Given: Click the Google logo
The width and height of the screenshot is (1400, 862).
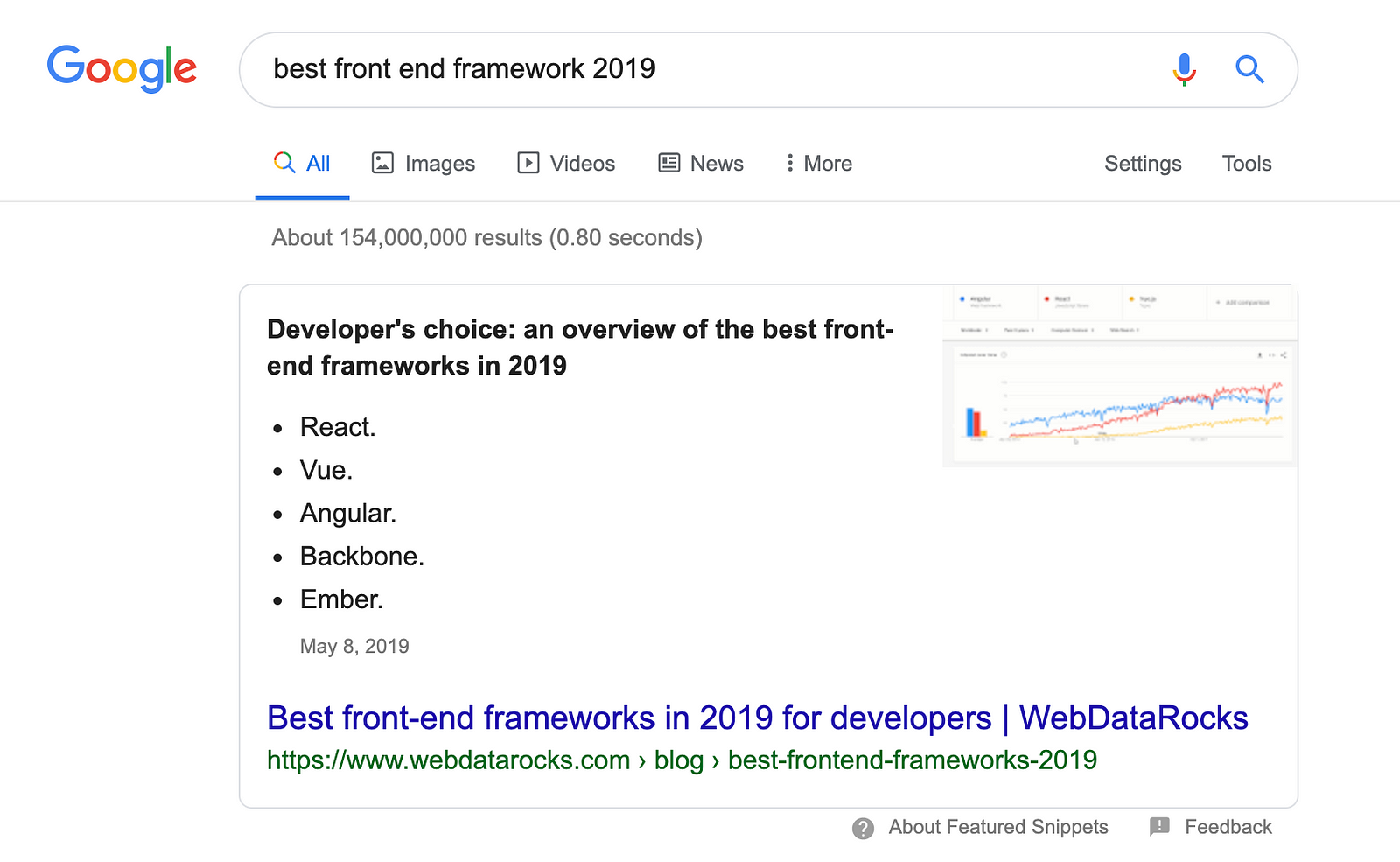Looking at the screenshot, I should coord(122,68).
